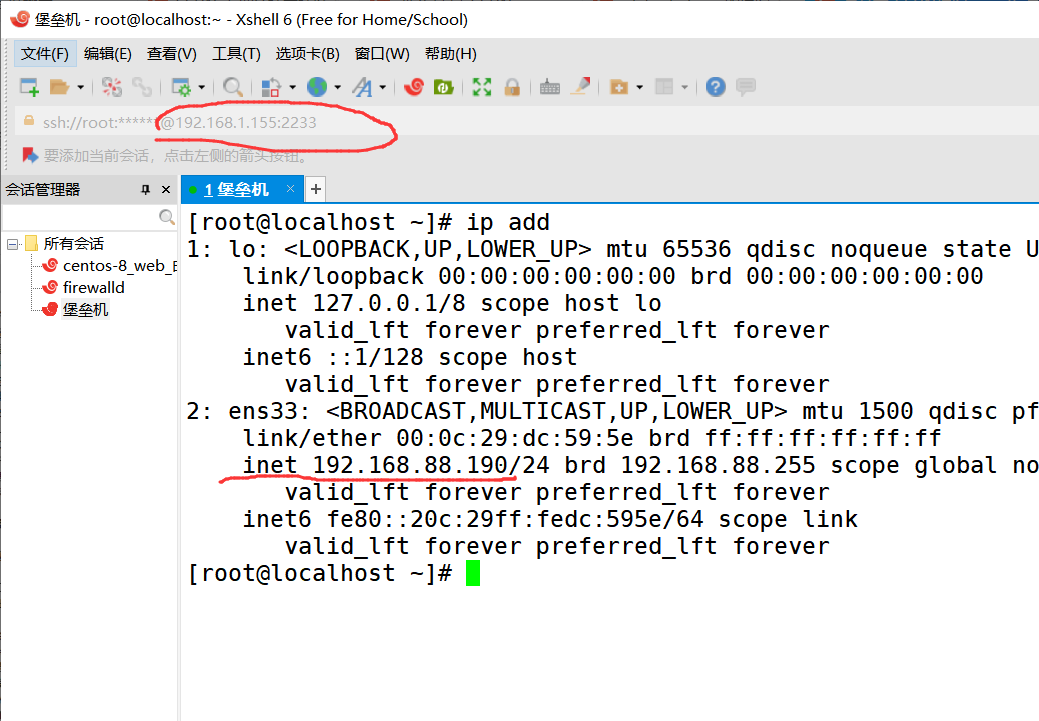The width and height of the screenshot is (1039, 721).
Task: Click the session manager search magnifier icon
Action: pos(167,217)
